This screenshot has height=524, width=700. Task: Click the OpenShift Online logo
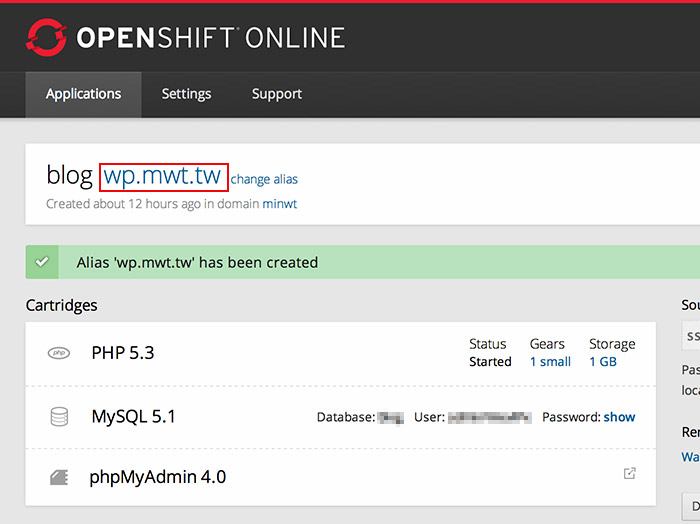[185, 37]
